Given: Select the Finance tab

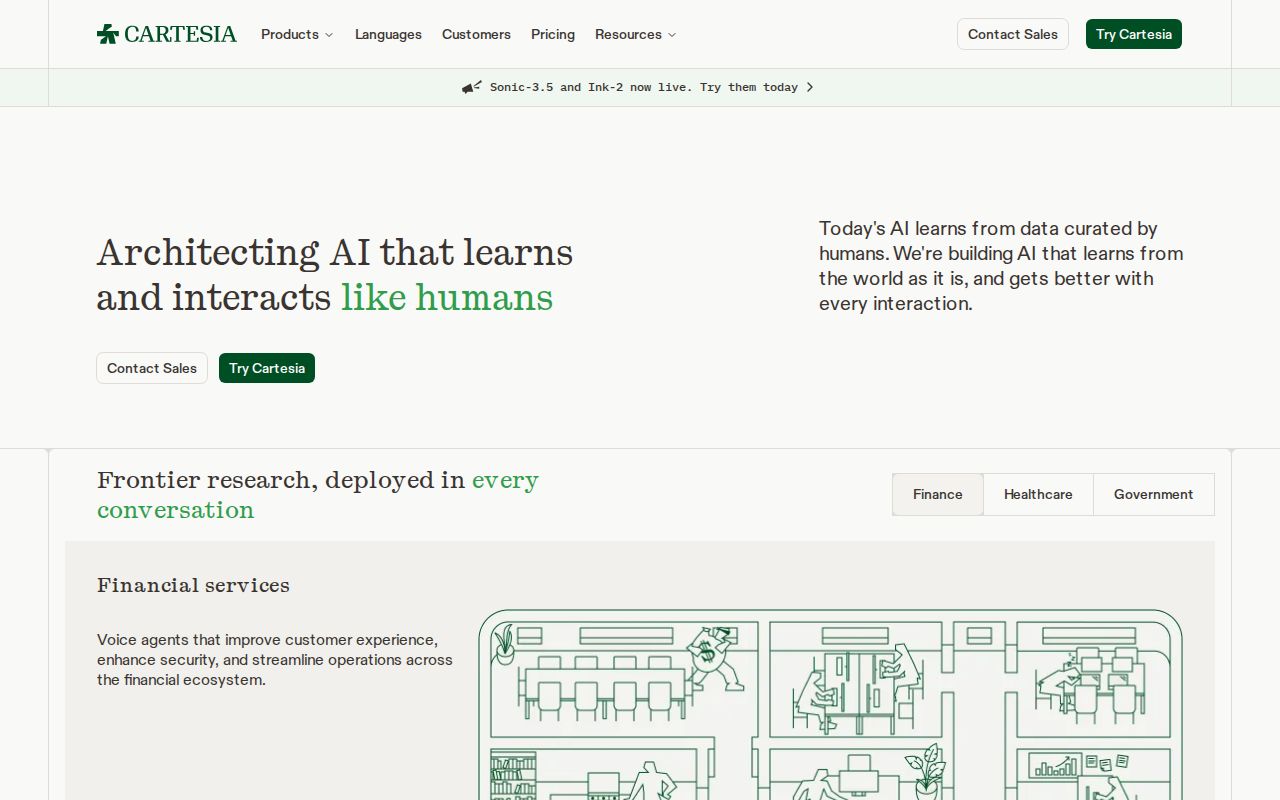Looking at the screenshot, I should 938,494.
